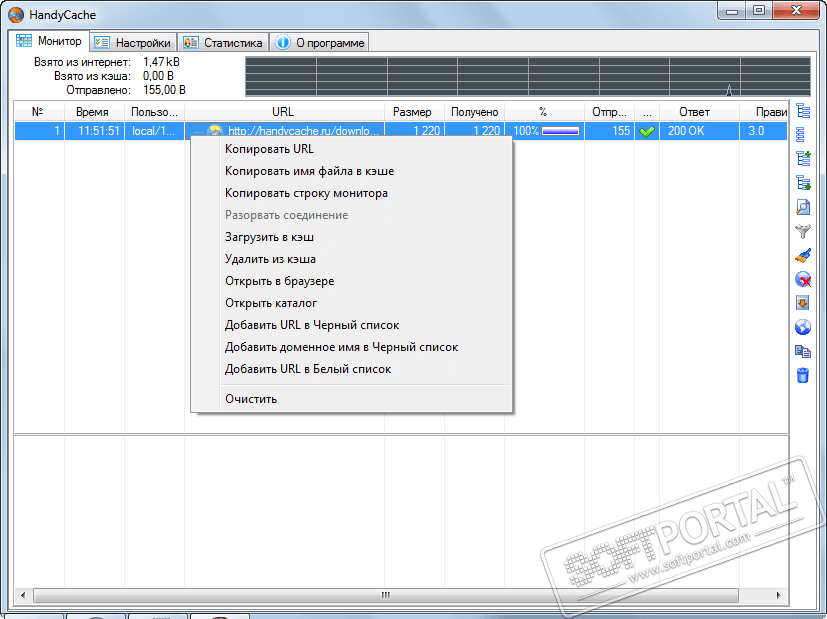Image resolution: width=827 pixels, height=619 pixels.
Task: Select Открыть в браузере
Action: pyautogui.click(x=351, y=281)
